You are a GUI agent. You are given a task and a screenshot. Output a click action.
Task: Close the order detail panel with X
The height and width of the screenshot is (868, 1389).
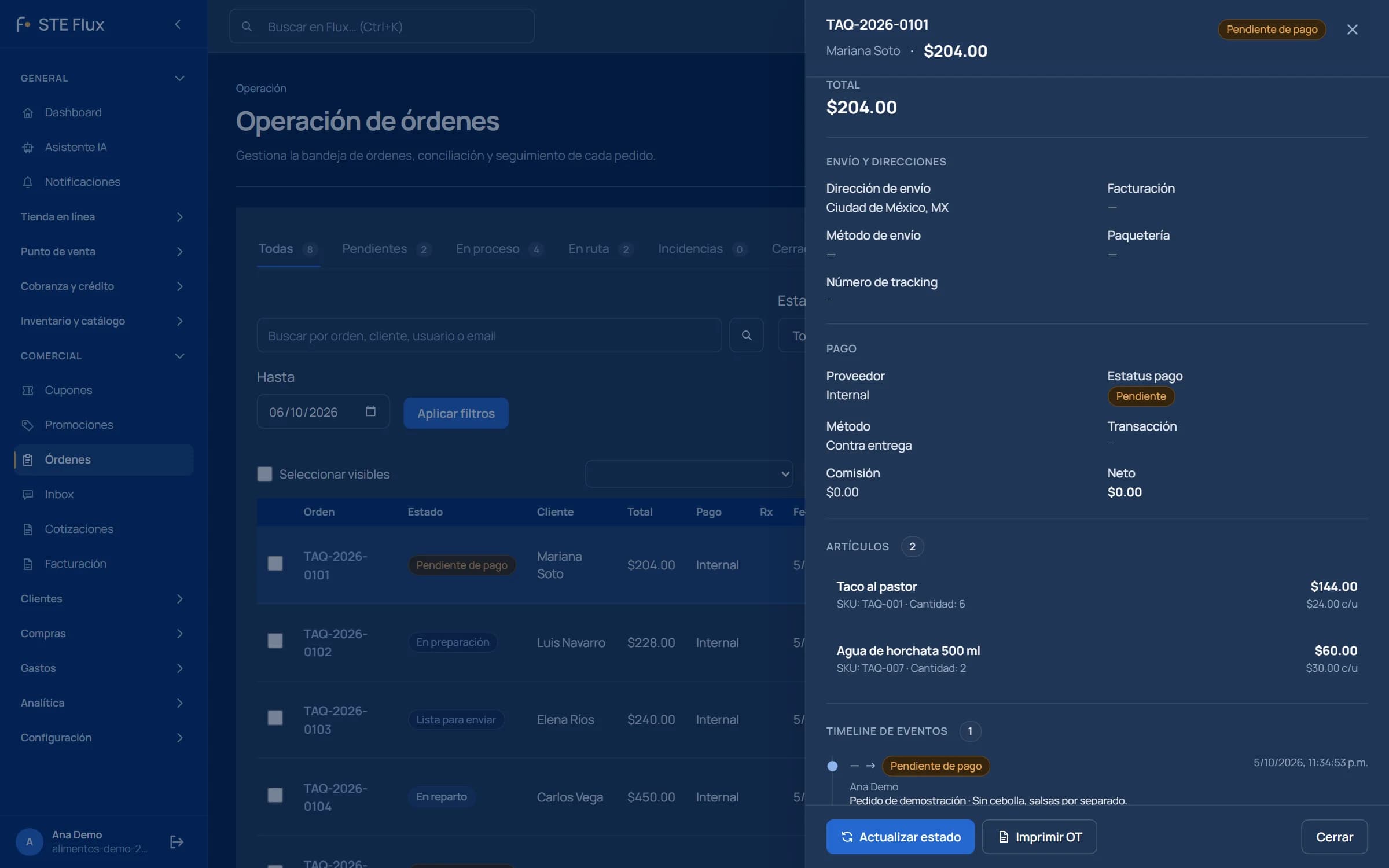[1352, 30]
